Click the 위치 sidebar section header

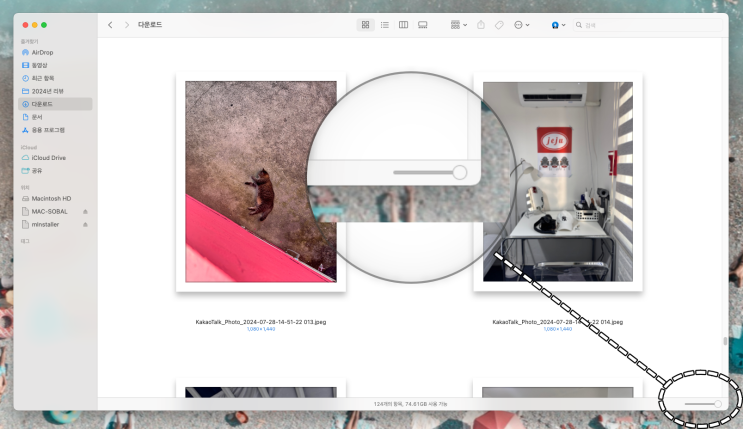tap(25, 187)
